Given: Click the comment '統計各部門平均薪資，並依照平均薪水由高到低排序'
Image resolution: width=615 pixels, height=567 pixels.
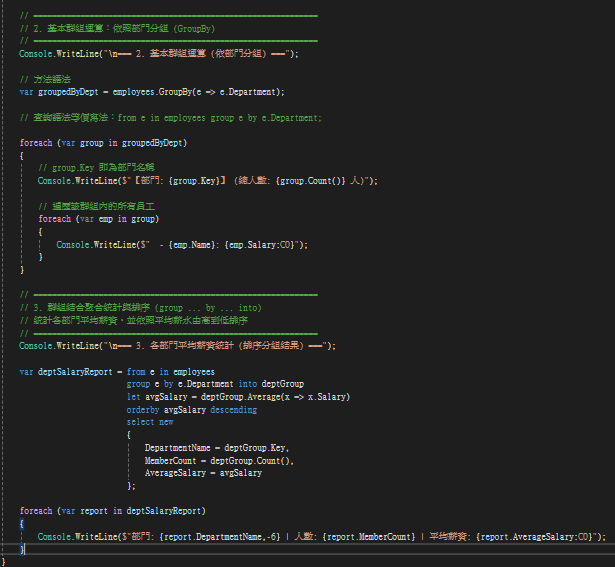Looking at the screenshot, I should point(141,321).
